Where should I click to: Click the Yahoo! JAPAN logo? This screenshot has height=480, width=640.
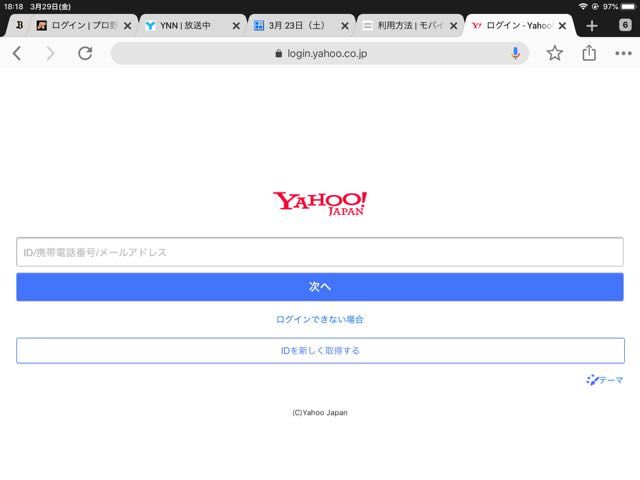pos(320,203)
